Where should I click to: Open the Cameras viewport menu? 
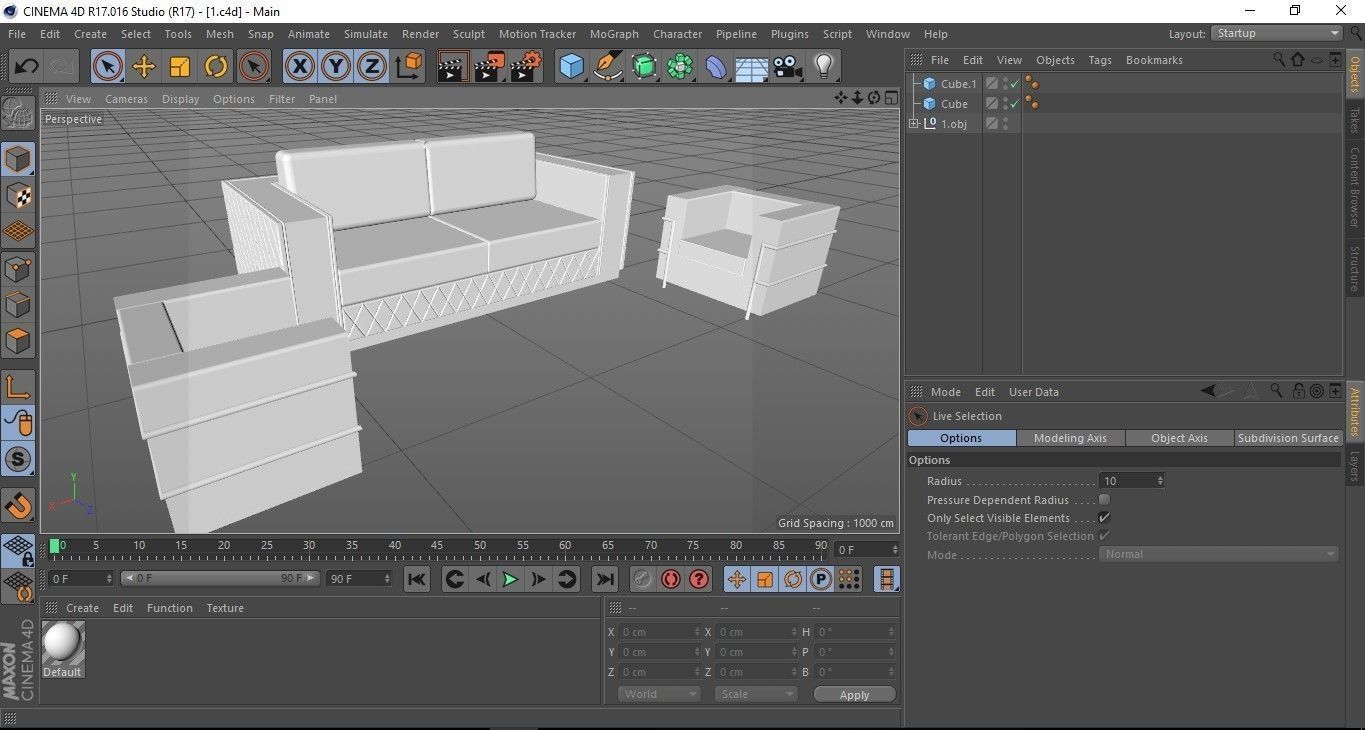(126, 99)
